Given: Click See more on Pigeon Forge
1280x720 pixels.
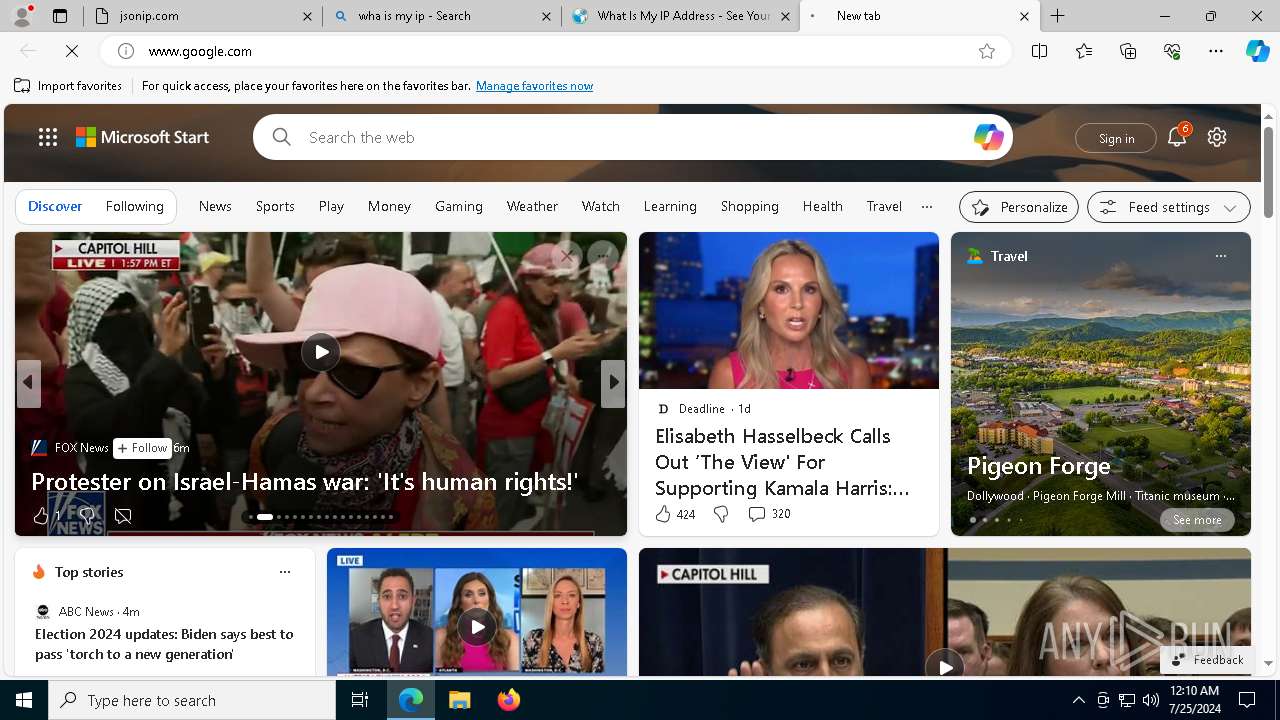Looking at the screenshot, I should pyautogui.click(x=1197, y=520).
